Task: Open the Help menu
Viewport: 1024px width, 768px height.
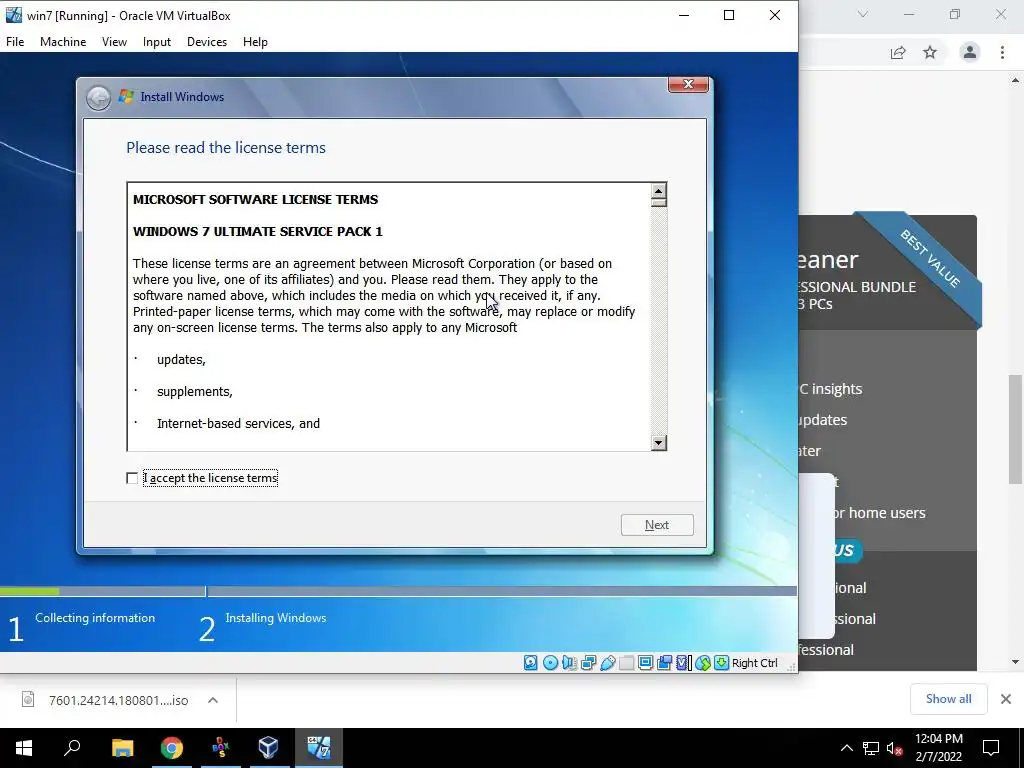Action: (255, 42)
